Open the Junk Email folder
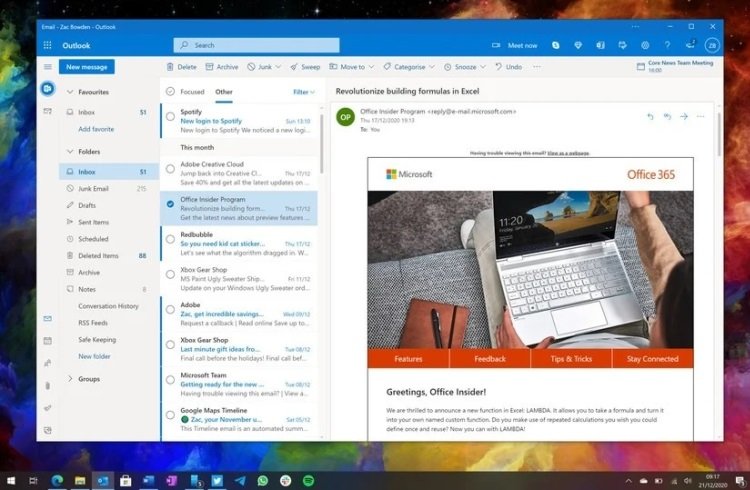Viewport: 750px width, 490px height. [109, 189]
